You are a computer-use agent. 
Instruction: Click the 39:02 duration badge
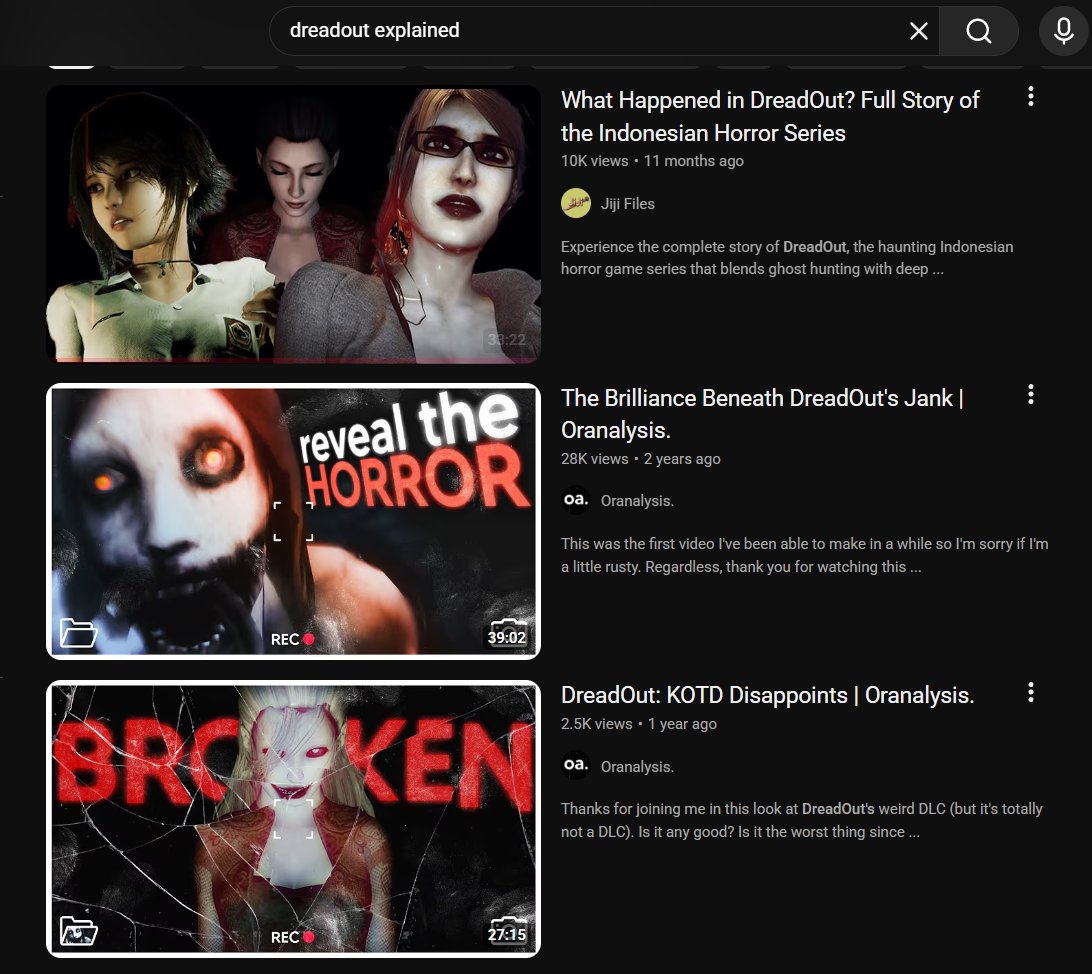tap(506, 637)
